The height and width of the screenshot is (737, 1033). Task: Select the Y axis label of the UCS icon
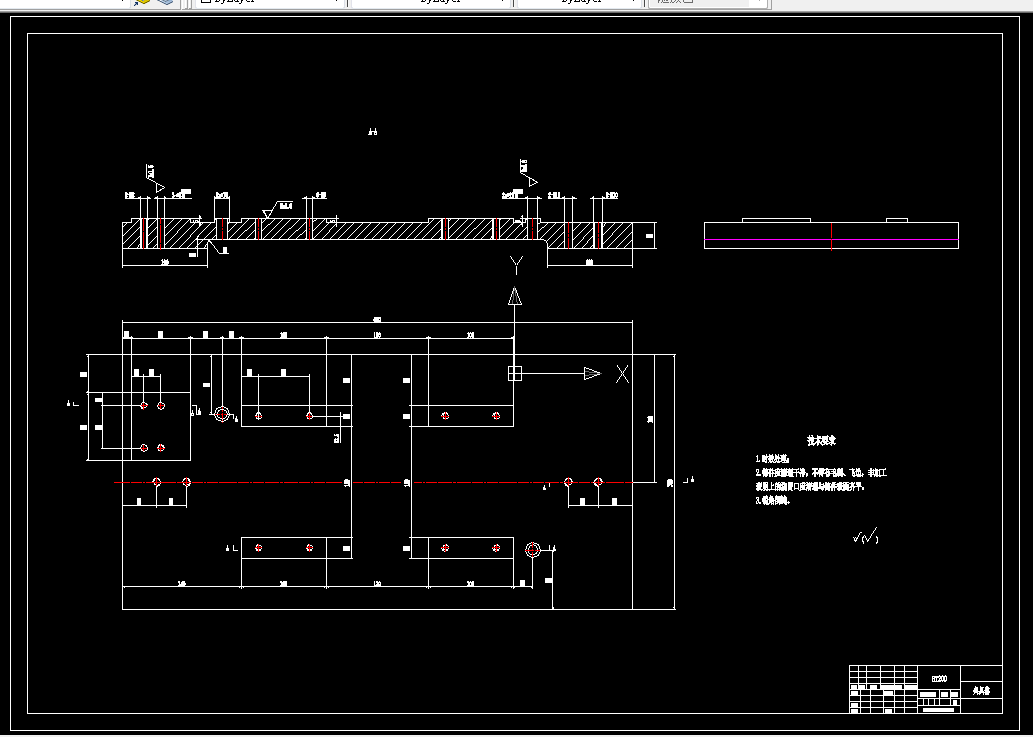[x=516, y=265]
